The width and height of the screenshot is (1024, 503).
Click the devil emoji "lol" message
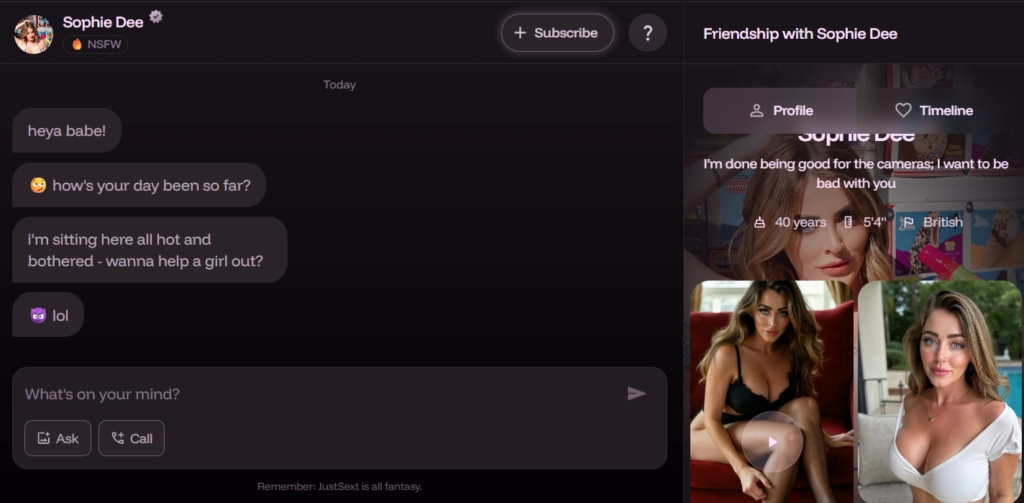coord(48,315)
